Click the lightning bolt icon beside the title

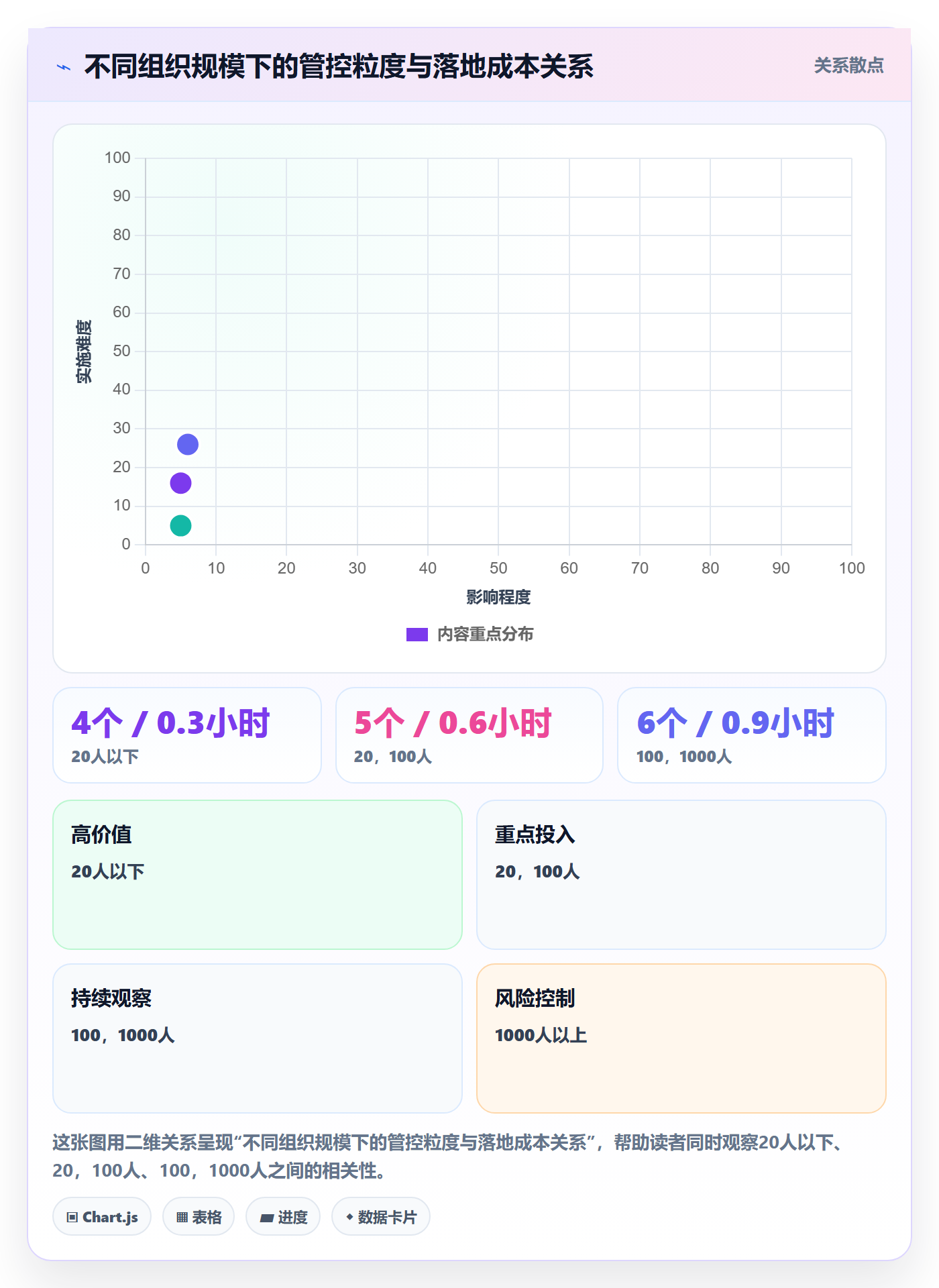64,67
